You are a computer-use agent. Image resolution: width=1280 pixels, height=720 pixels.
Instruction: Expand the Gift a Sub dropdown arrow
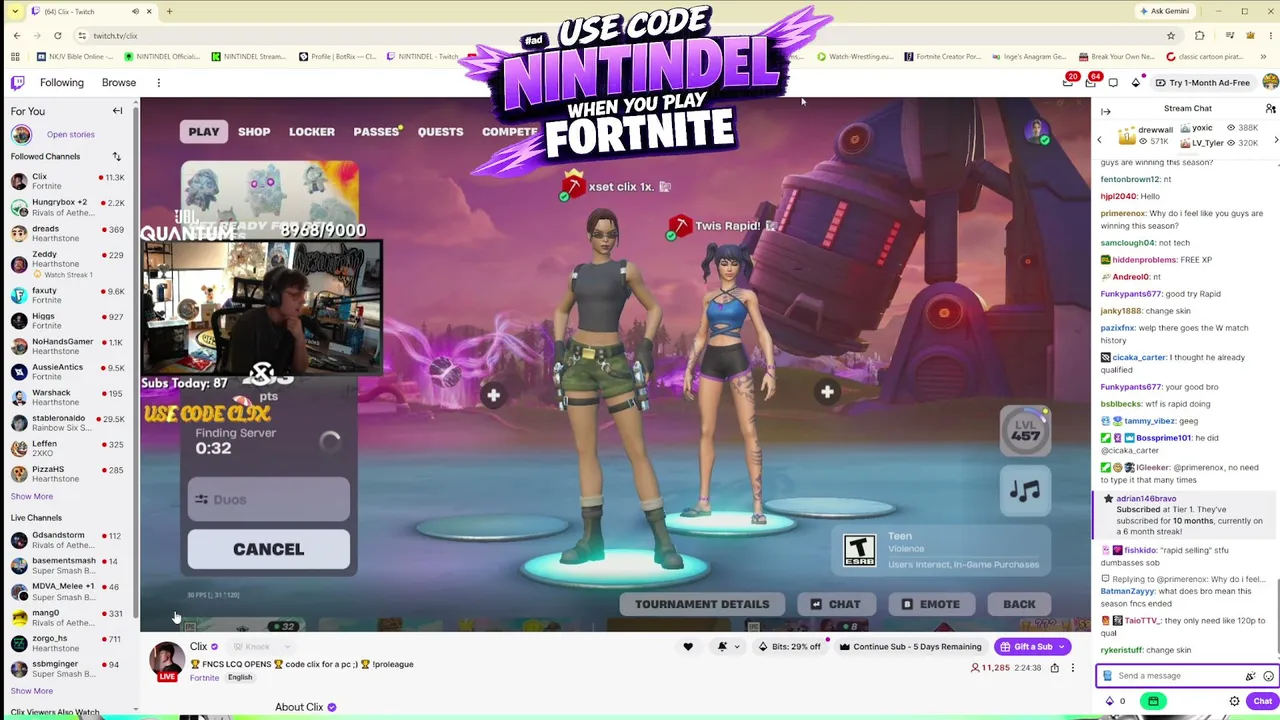[x=1062, y=647]
